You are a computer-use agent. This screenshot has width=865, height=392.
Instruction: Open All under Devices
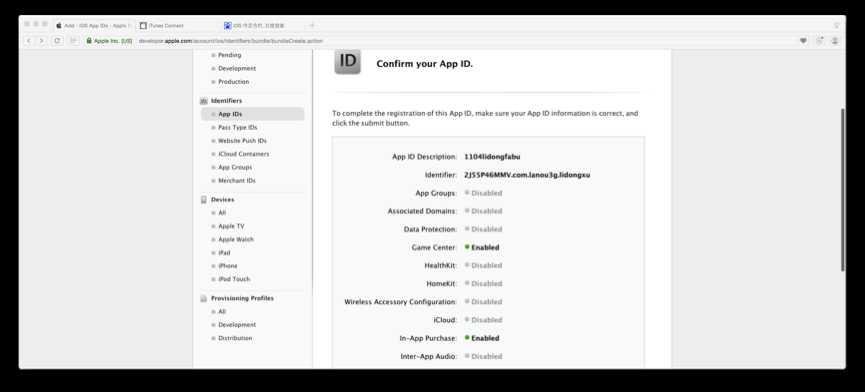point(222,213)
